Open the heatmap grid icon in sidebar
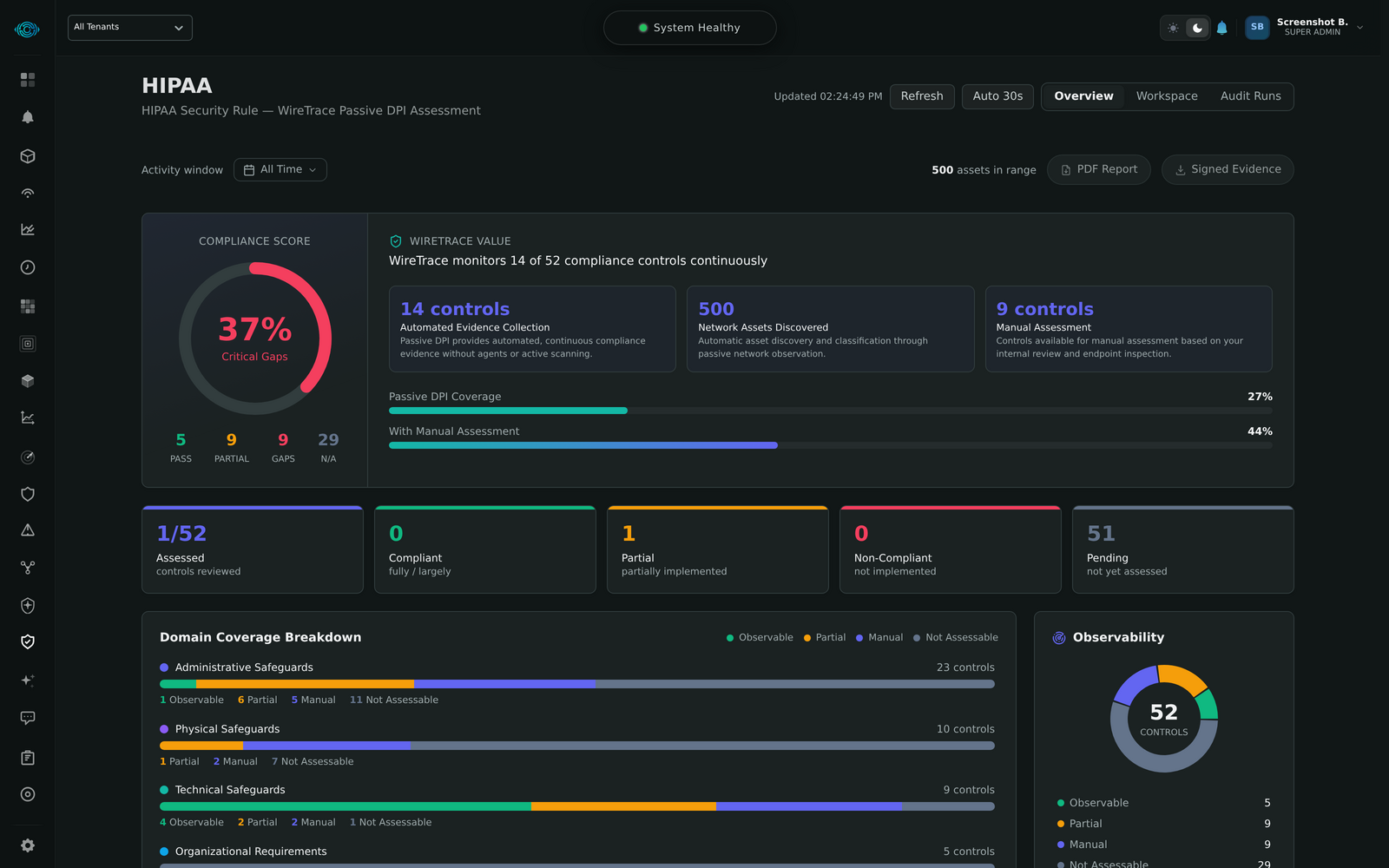 coord(28,306)
